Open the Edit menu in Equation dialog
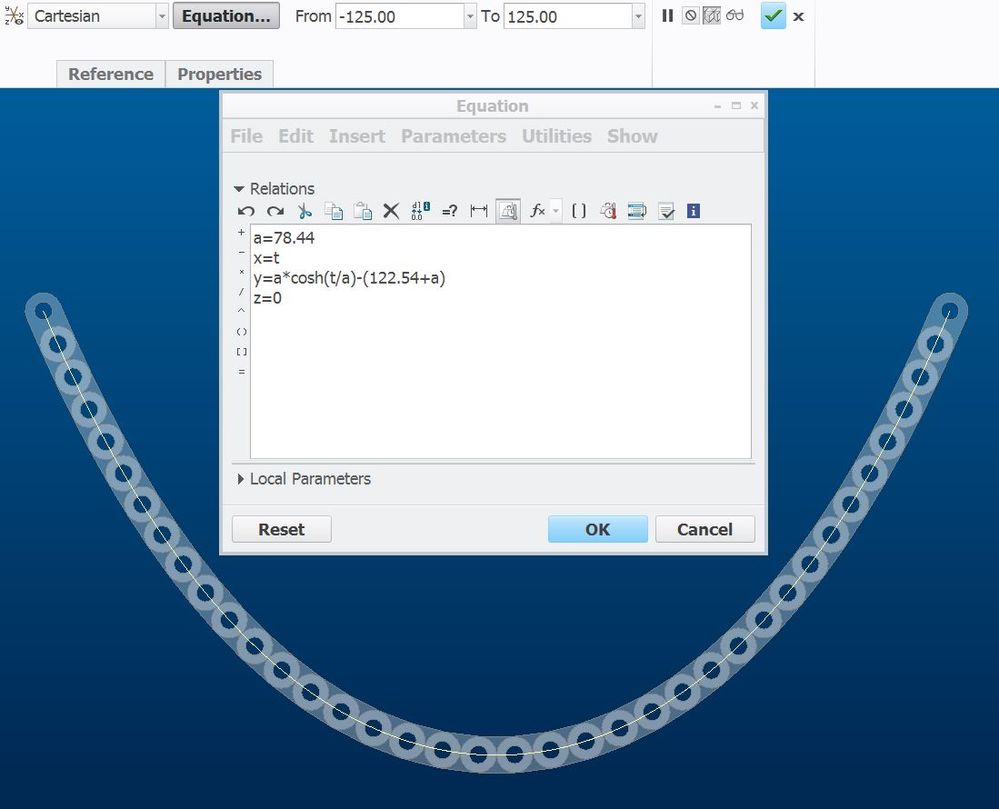 click(x=296, y=136)
